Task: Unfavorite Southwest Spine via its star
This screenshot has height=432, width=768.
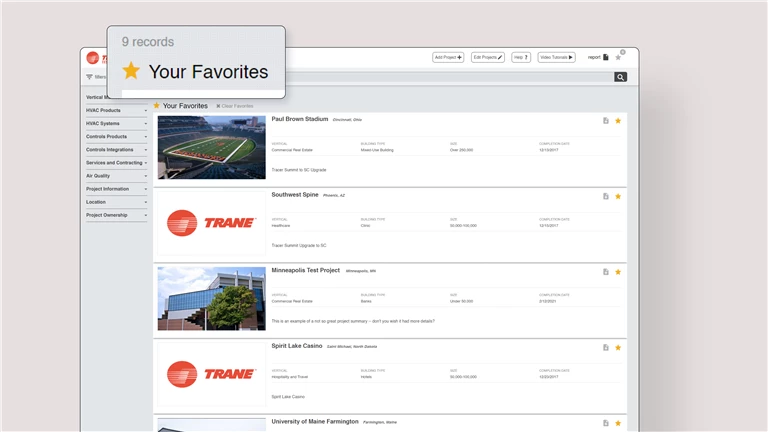Action: tap(618, 196)
